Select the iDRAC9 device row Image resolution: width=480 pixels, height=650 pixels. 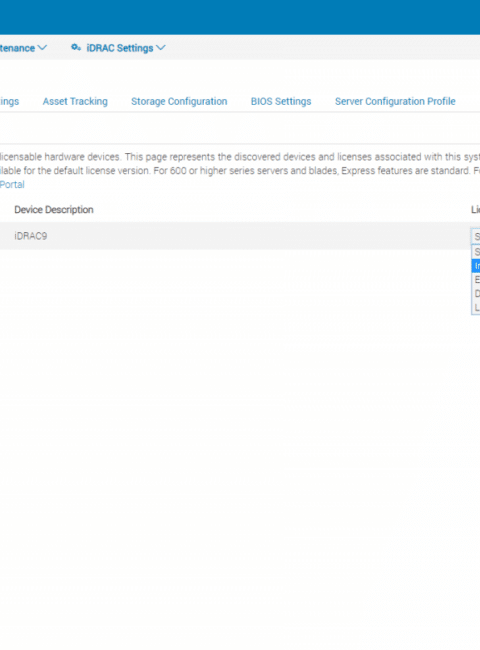point(240,236)
